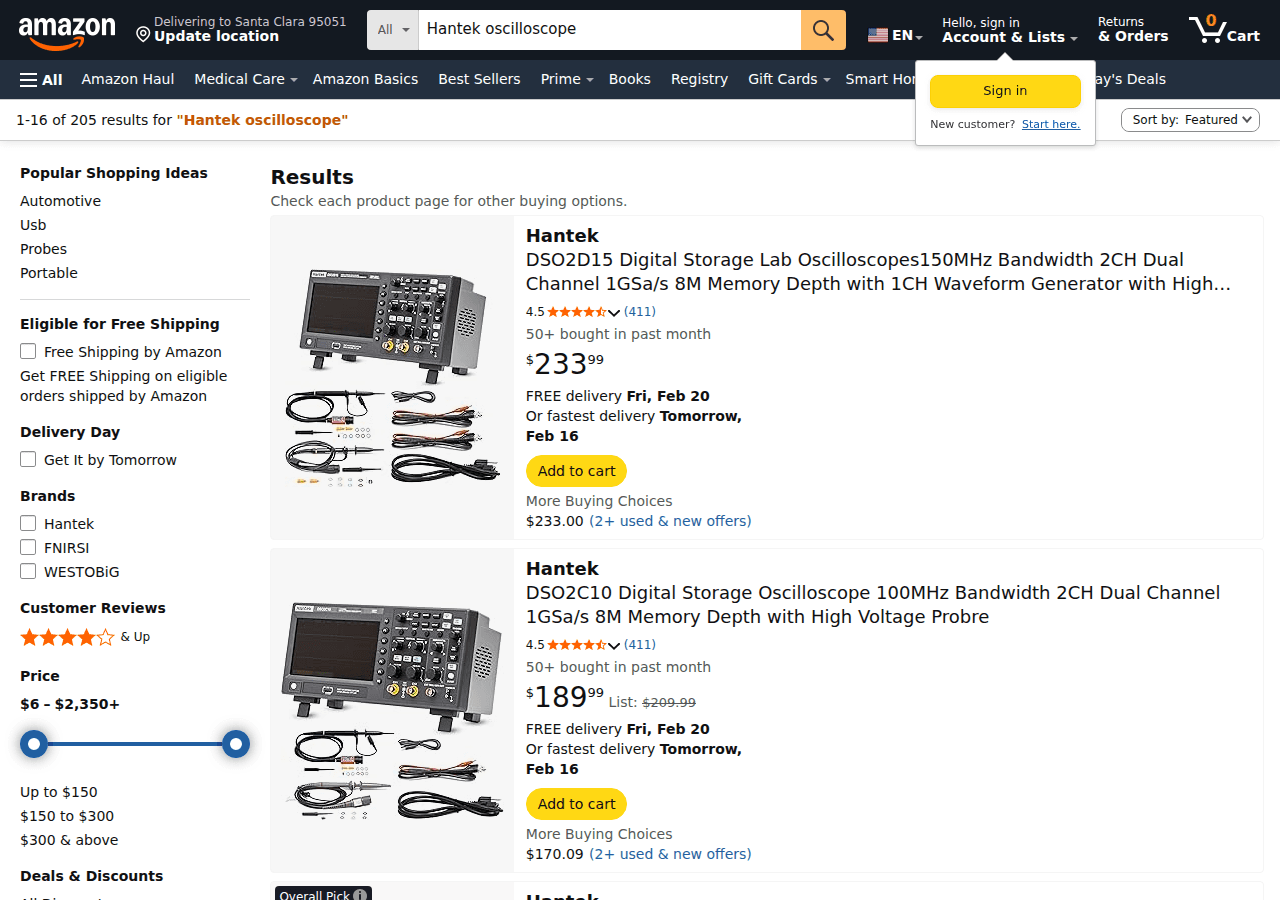1280x900 pixels.
Task: Click the location pin Update location
Action: pyautogui.click(x=143, y=35)
